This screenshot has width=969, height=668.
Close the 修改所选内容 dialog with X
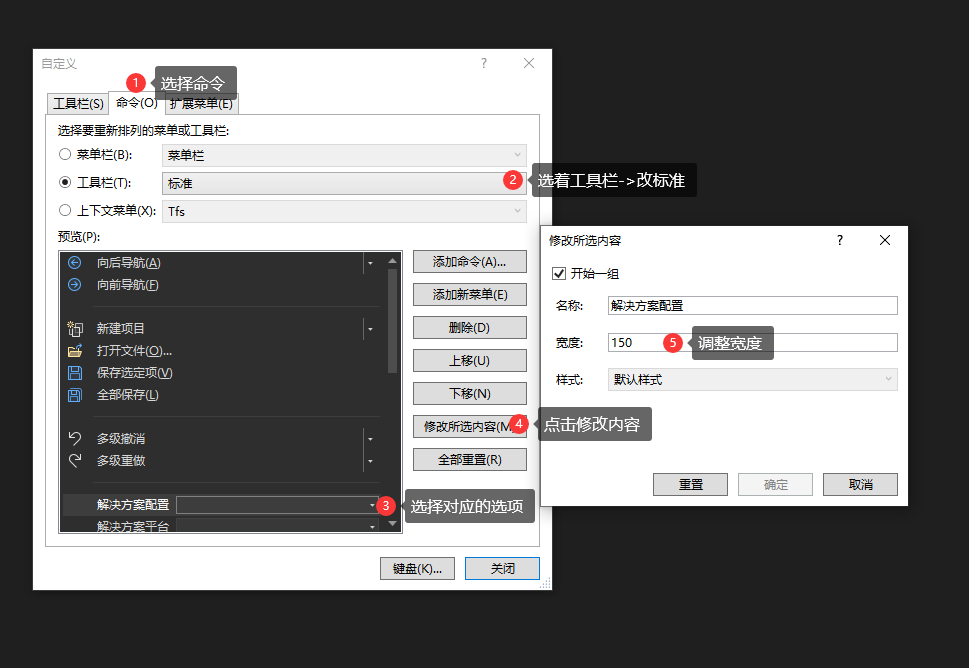click(x=885, y=240)
